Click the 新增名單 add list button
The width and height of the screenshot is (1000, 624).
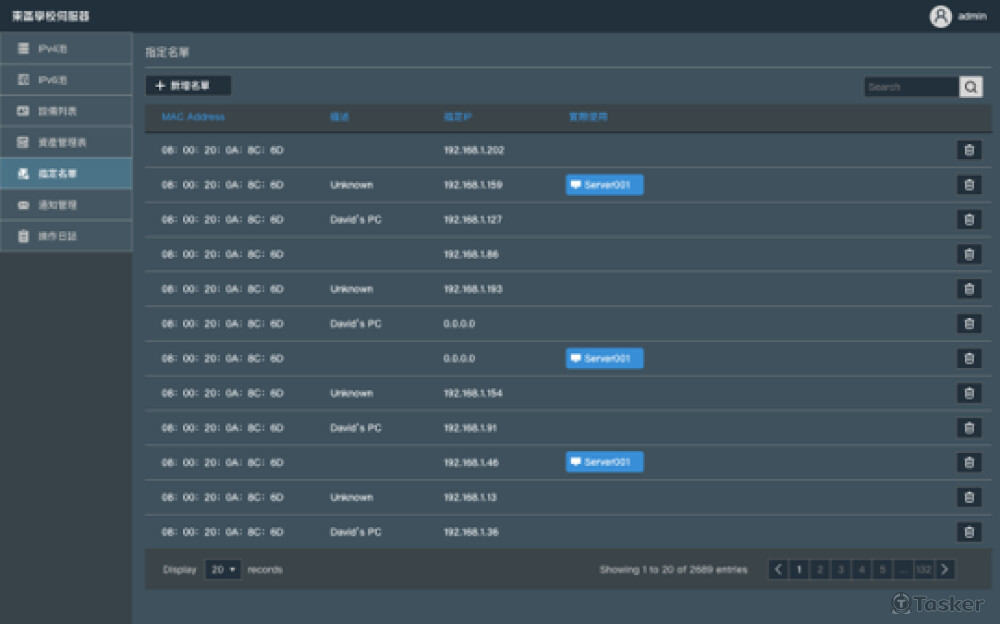(x=188, y=86)
